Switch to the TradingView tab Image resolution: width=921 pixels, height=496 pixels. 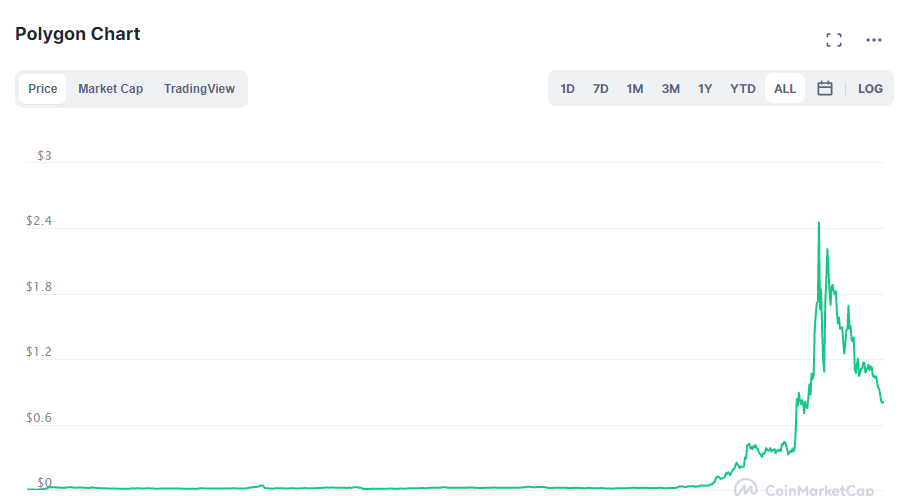[199, 89]
